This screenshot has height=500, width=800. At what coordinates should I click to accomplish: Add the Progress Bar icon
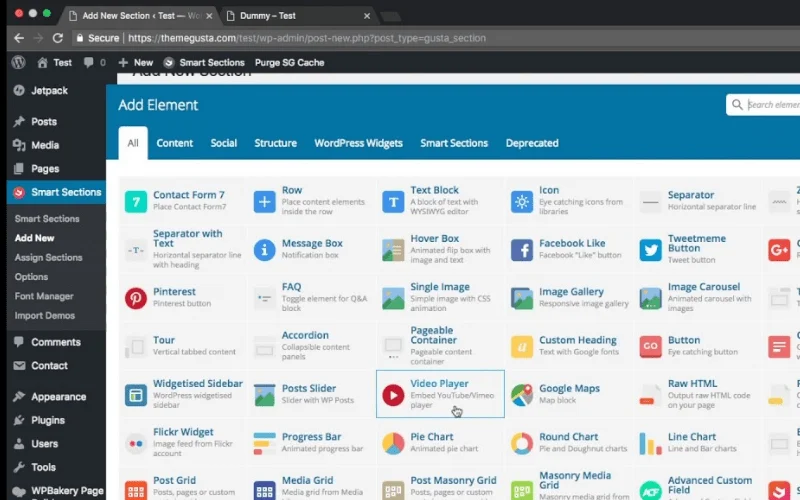coord(264,443)
